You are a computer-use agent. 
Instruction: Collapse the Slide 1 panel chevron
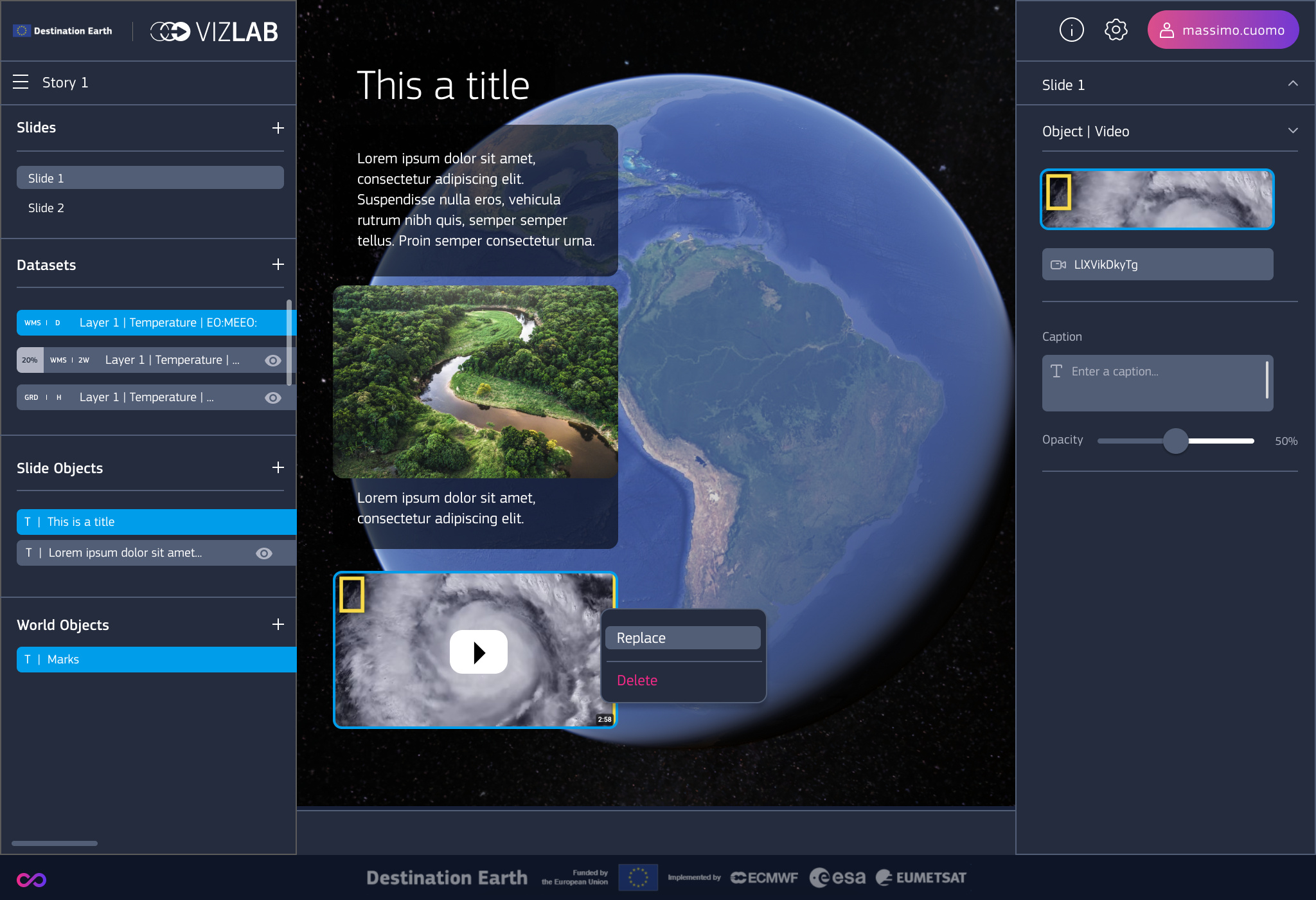click(1293, 84)
